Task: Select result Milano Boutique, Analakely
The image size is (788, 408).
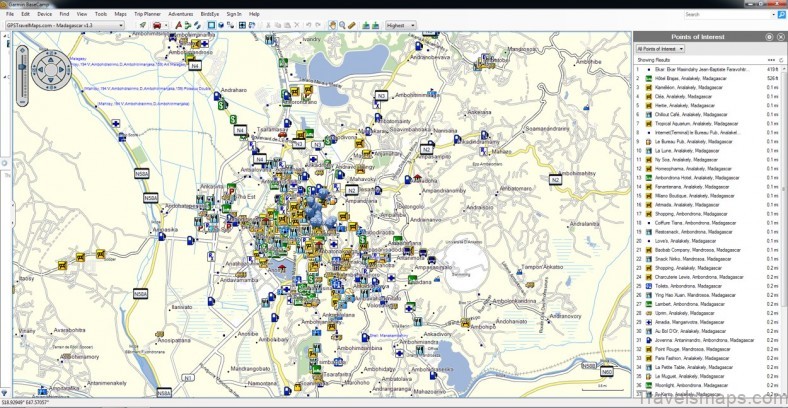Action: 708,196
